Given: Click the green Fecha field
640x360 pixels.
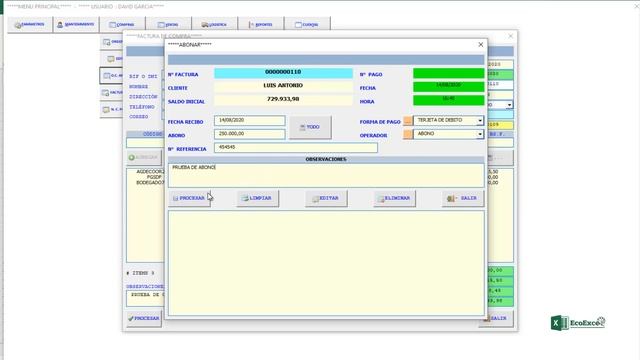Looking at the screenshot, I should point(449,87).
